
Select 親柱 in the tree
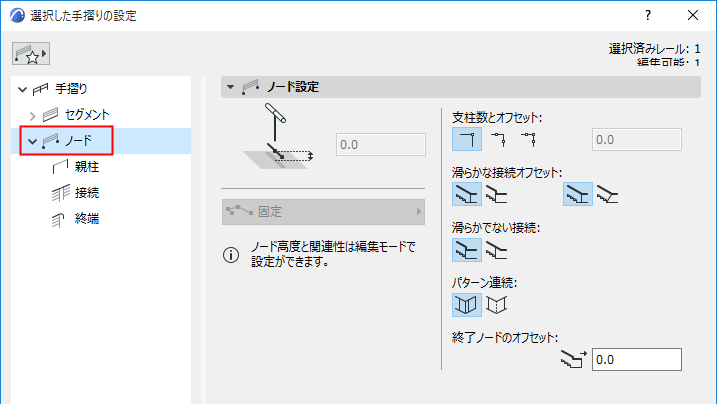pyautogui.click(x=86, y=166)
